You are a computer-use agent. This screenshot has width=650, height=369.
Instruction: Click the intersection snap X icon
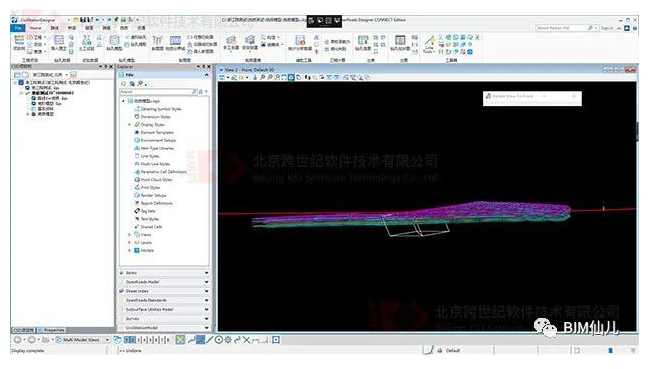247,340
